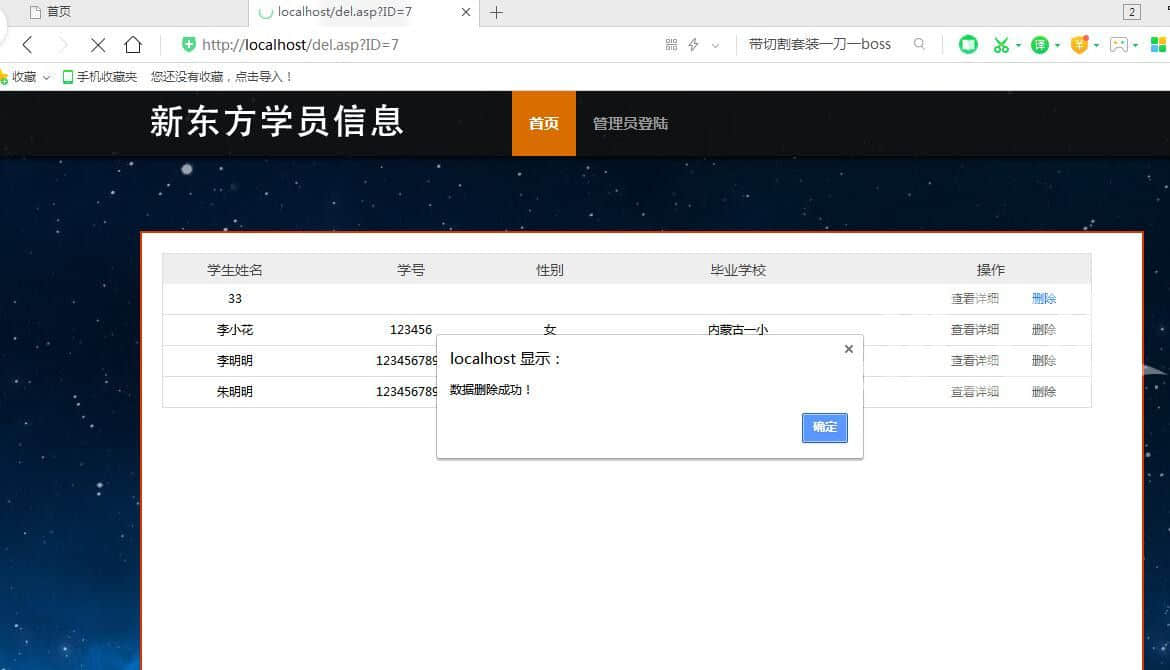Viewport: 1170px width, 670px height.
Task: Open new tab with plus button
Action: pyautogui.click(x=496, y=12)
